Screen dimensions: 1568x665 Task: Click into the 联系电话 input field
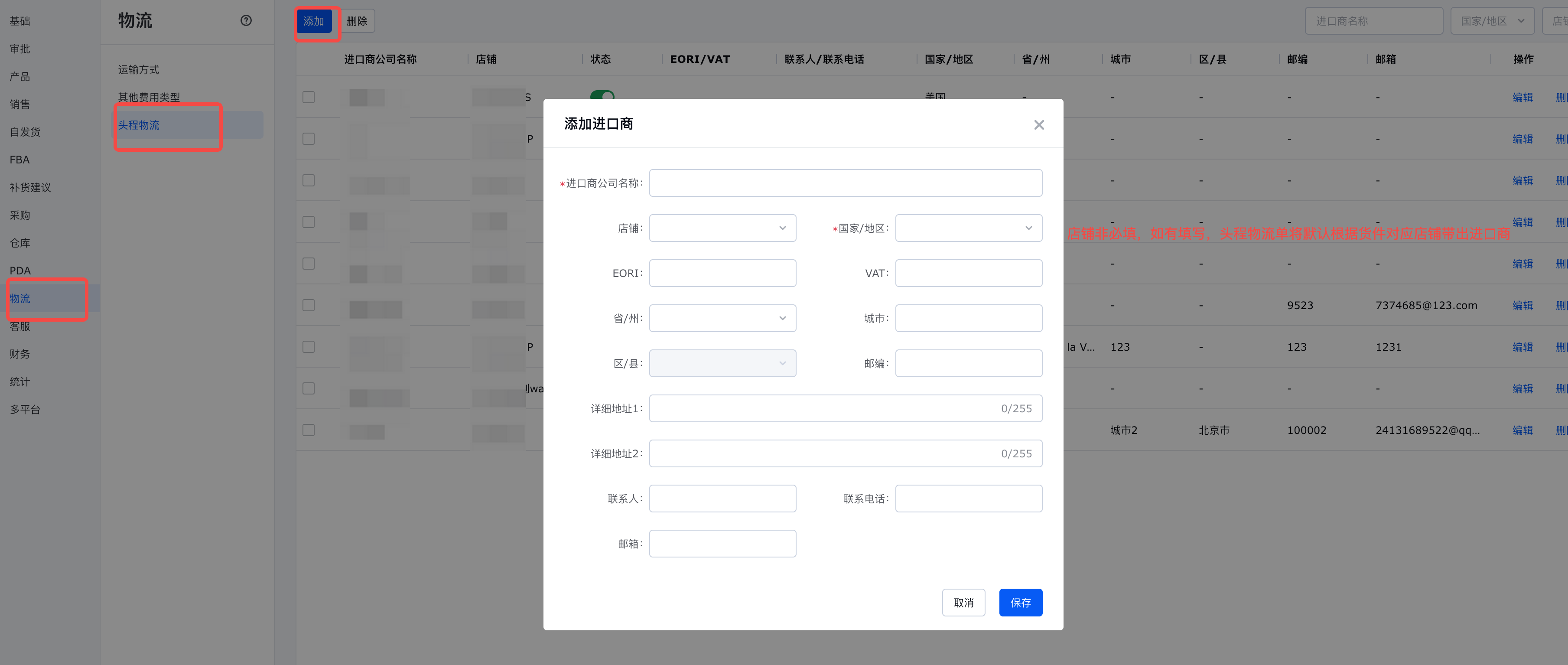969,498
